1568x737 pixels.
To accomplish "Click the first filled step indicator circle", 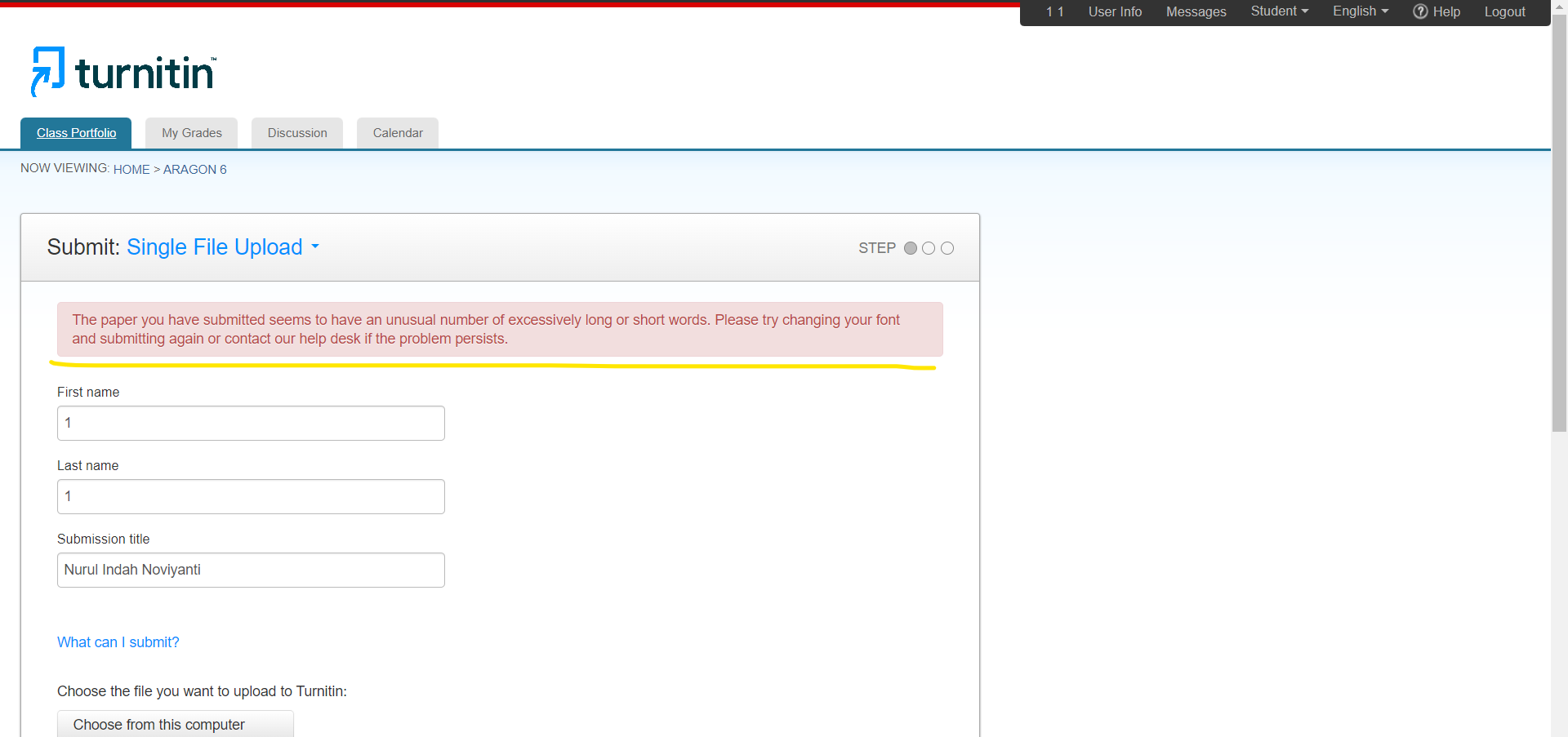I will [x=911, y=248].
